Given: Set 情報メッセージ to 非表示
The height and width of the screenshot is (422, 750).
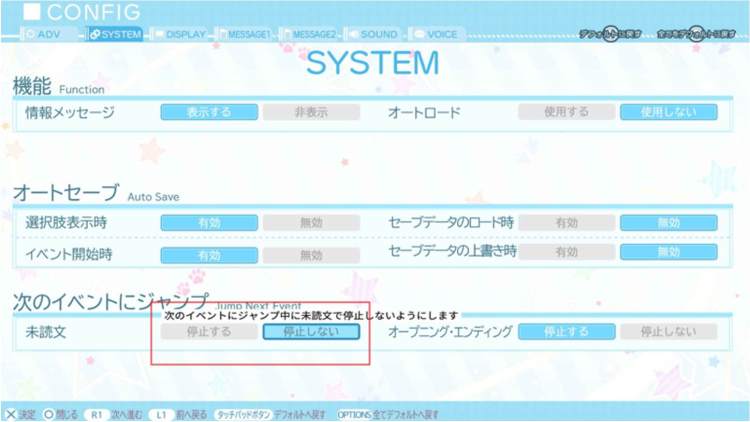Looking at the screenshot, I should click(311, 112).
